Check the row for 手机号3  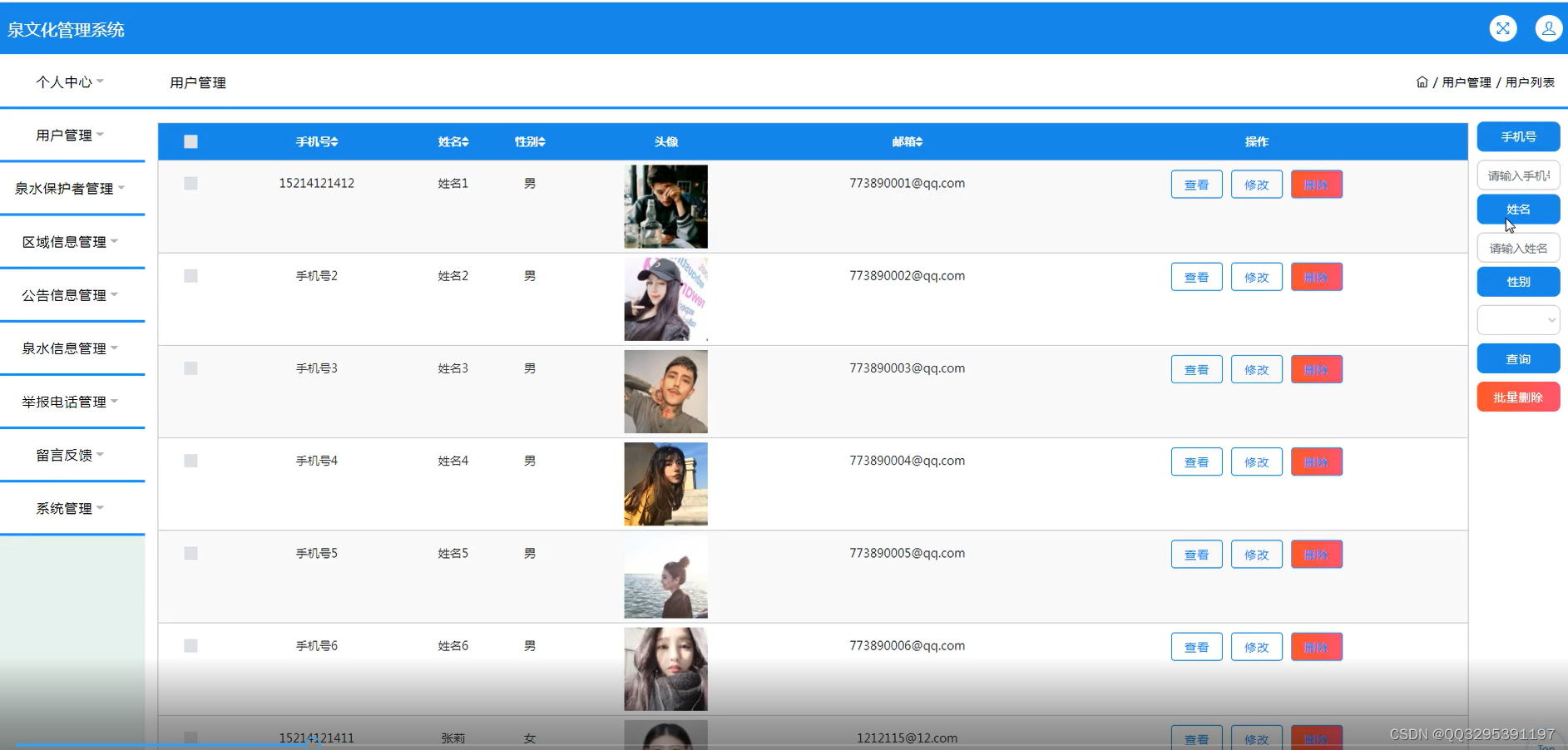pos(190,368)
